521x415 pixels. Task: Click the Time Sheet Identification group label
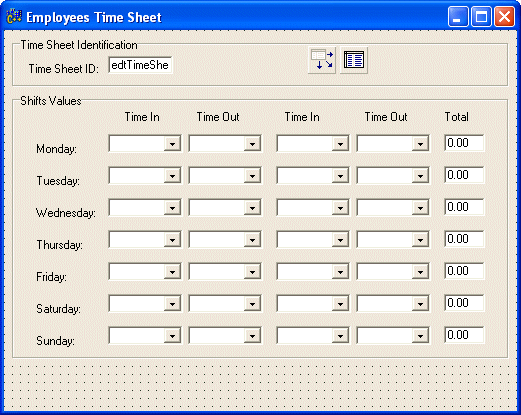point(79,45)
